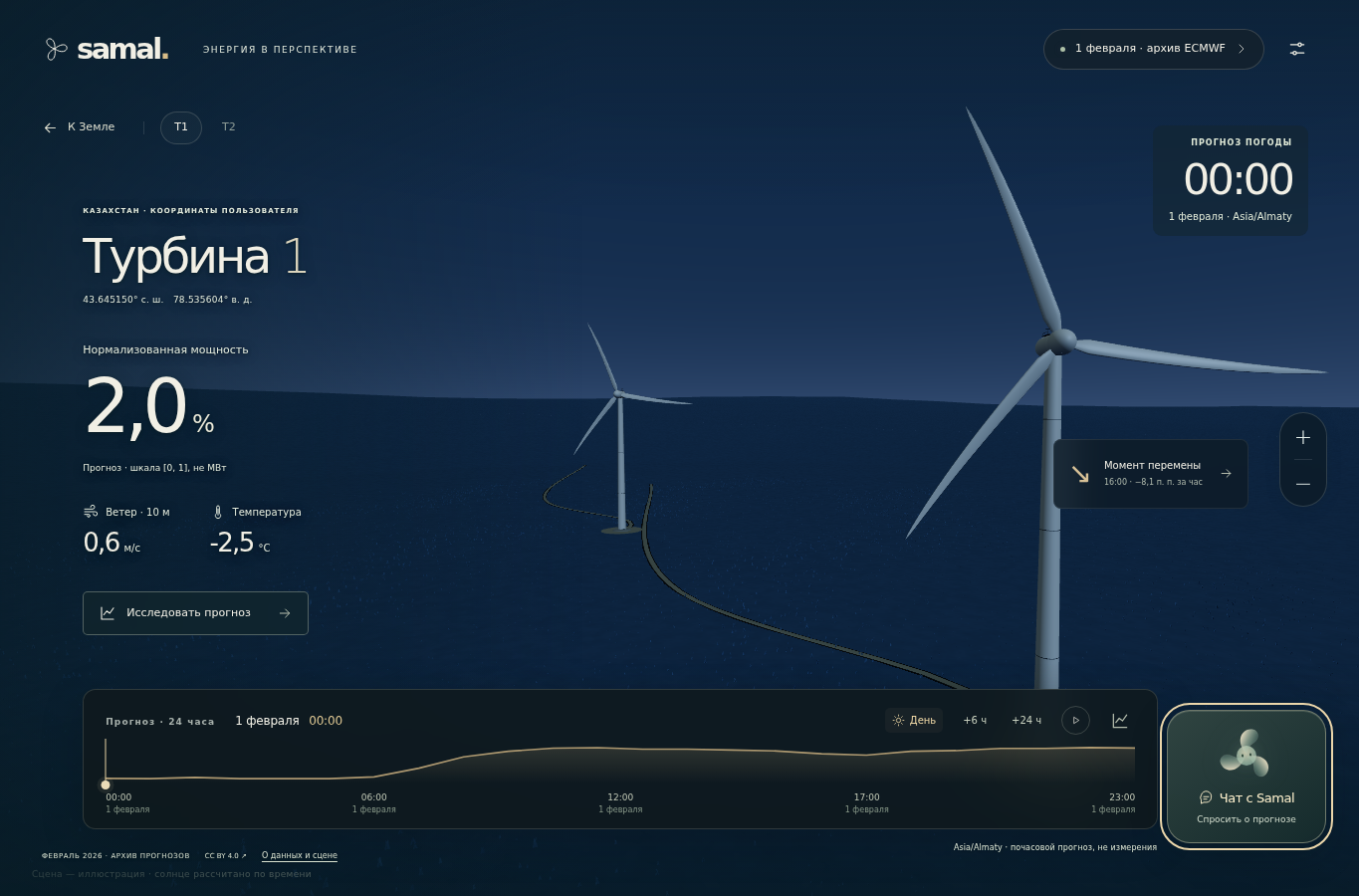Click the Asia/Almaty · почасовой прогноз, не измерения note
Image resolution: width=1359 pixels, height=896 pixels.
(1055, 847)
